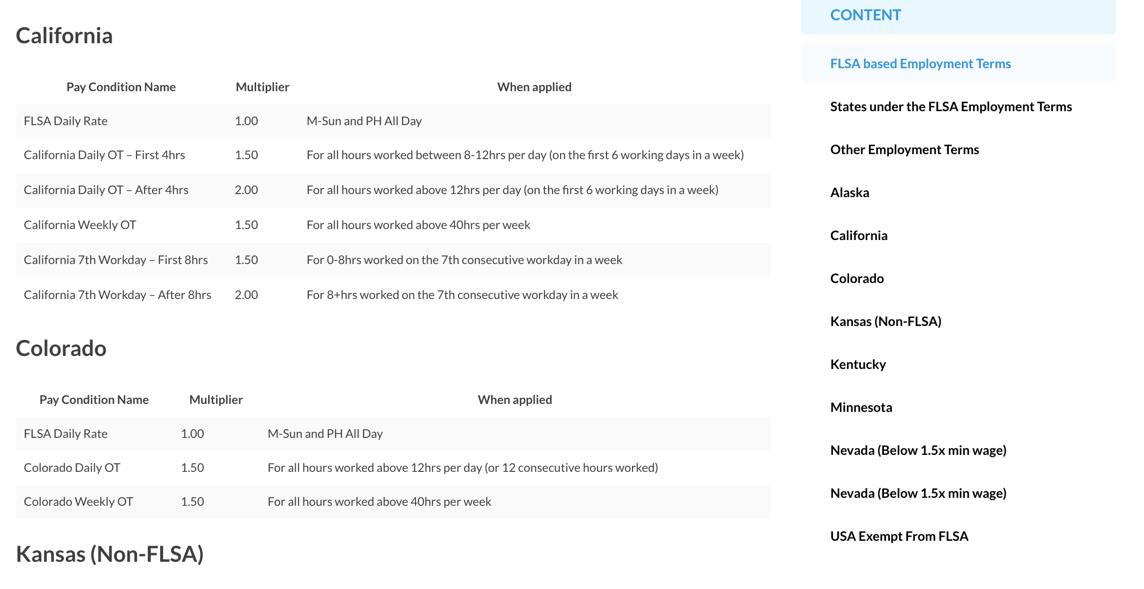Click California link in the content sidebar
Viewport: 1144px width, 589px height.
pos(858,236)
